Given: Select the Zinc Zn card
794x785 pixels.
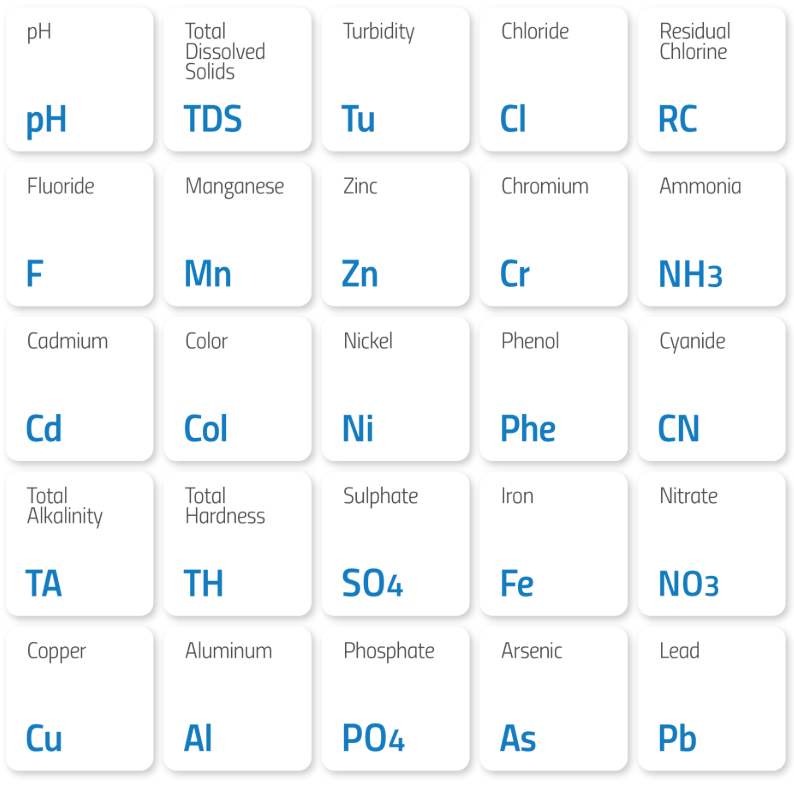Looking at the screenshot, I should (x=396, y=234).
